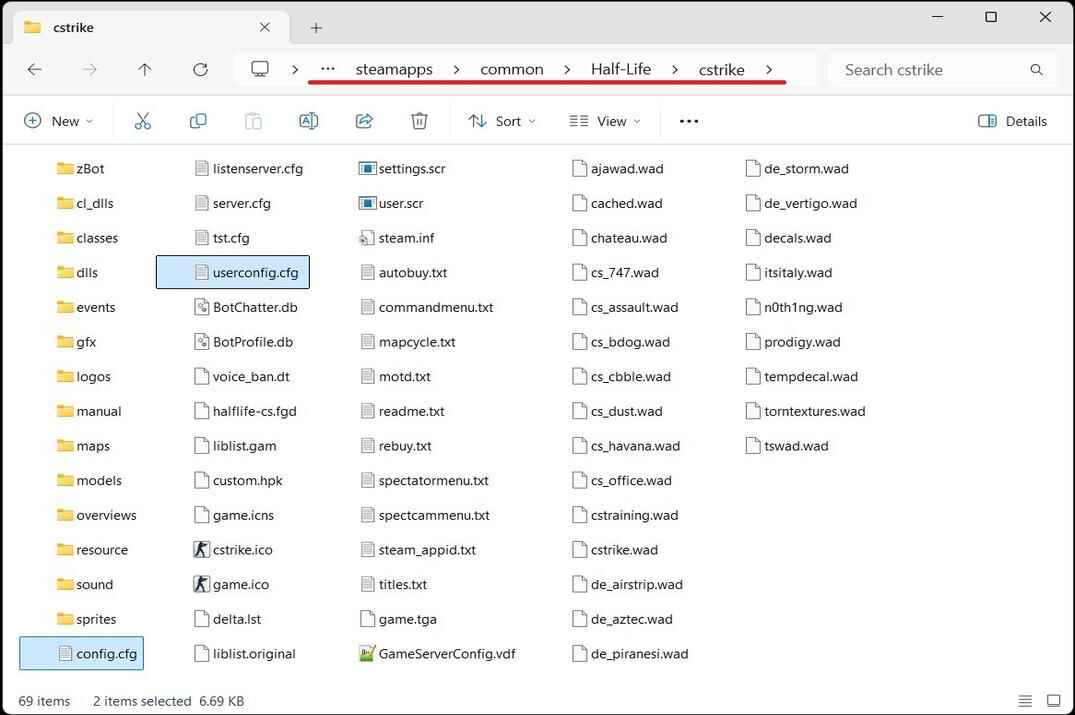Select the user.scr file
Image resolution: width=1075 pixels, height=715 pixels.
click(391, 204)
